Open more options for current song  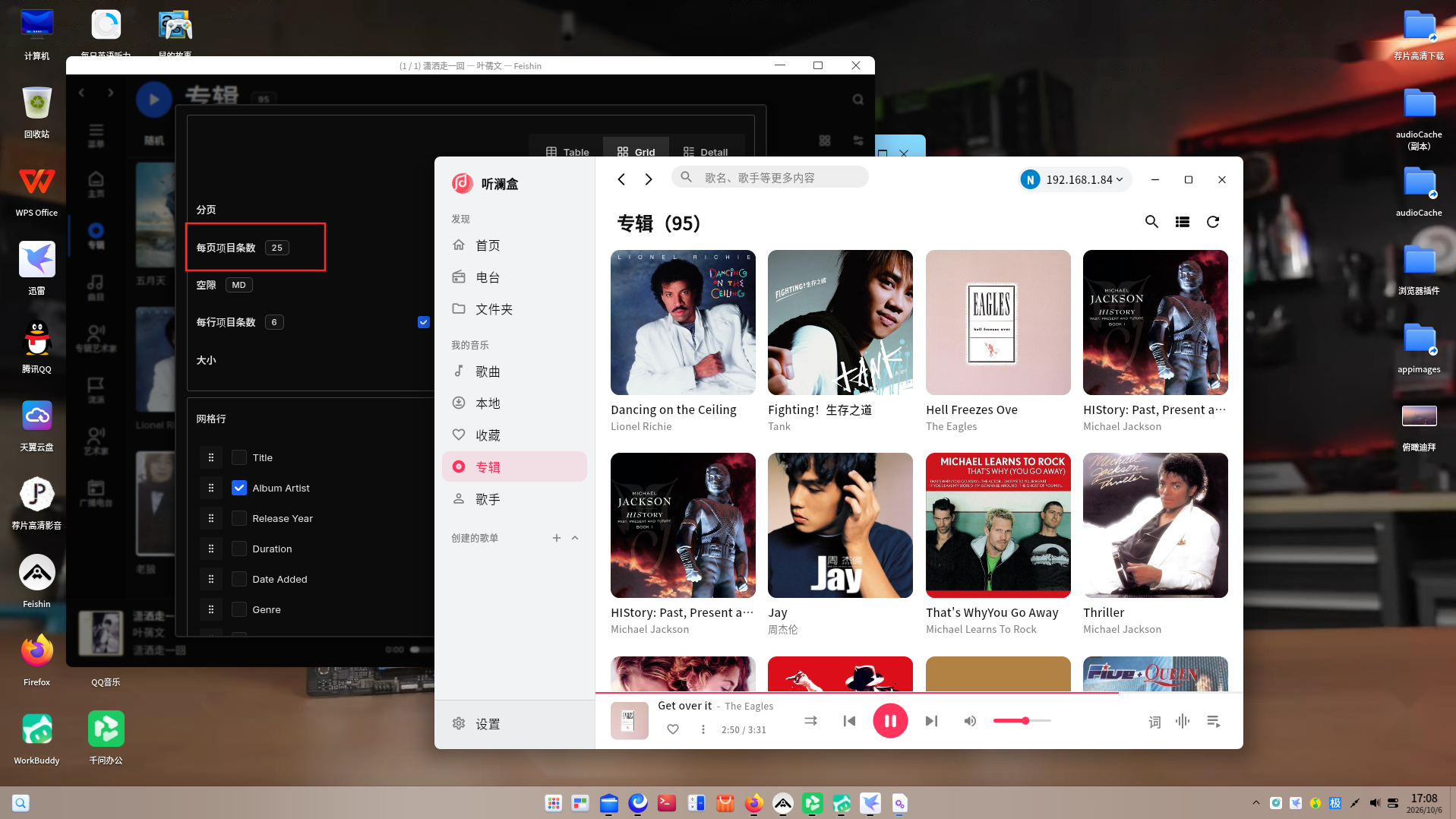(x=703, y=729)
